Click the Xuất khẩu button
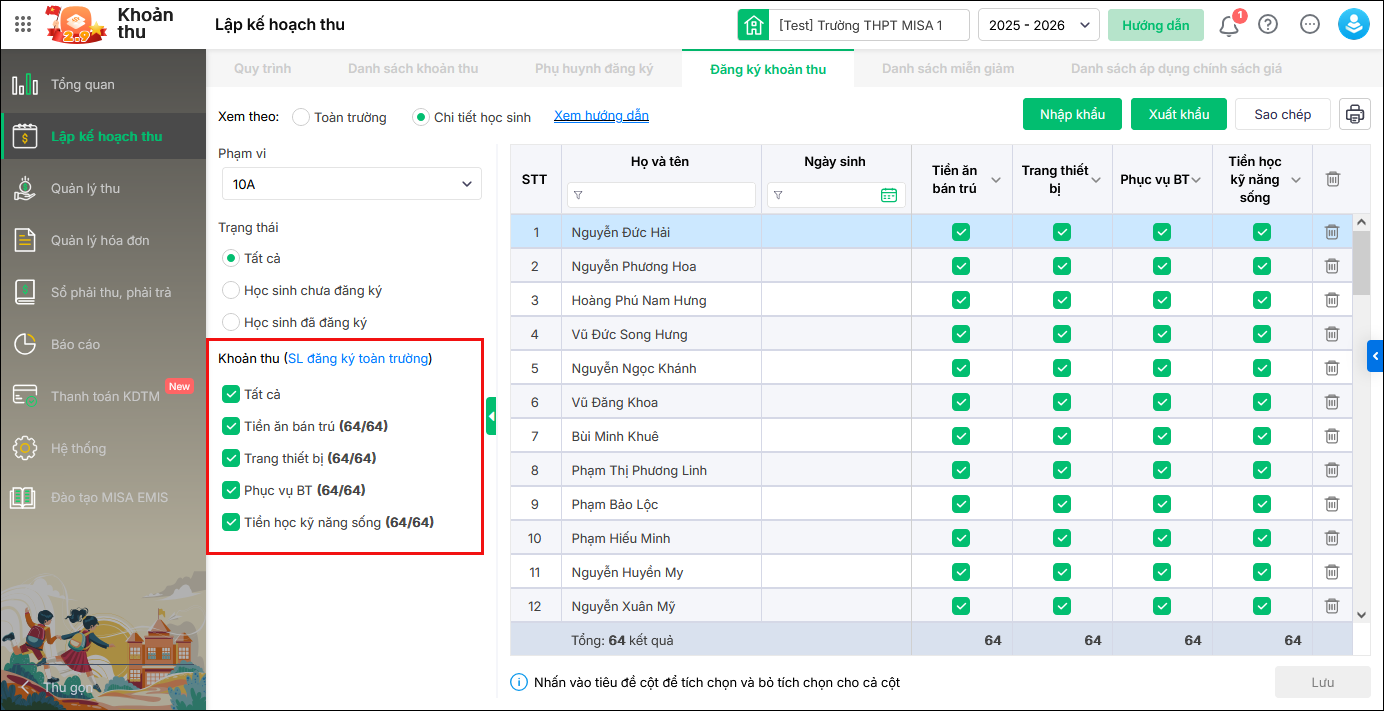The width and height of the screenshot is (1384, 711). [1179, 114]
